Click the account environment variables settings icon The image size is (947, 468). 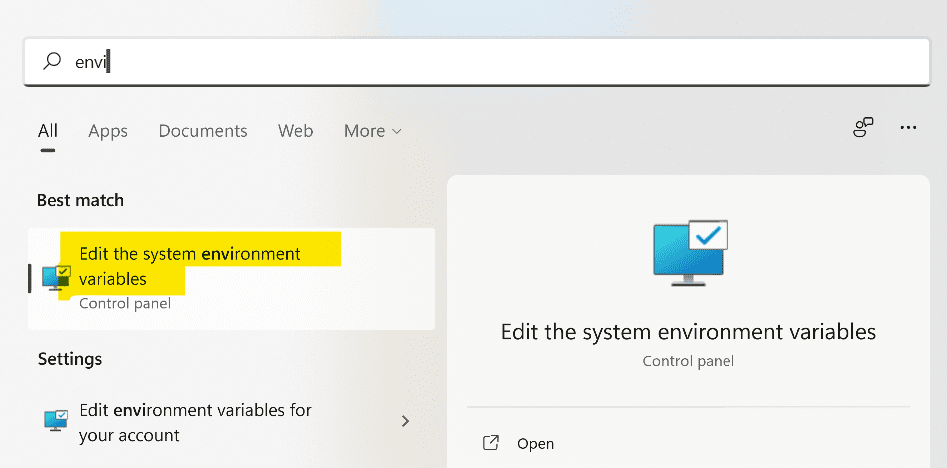[x=56, y=421]
